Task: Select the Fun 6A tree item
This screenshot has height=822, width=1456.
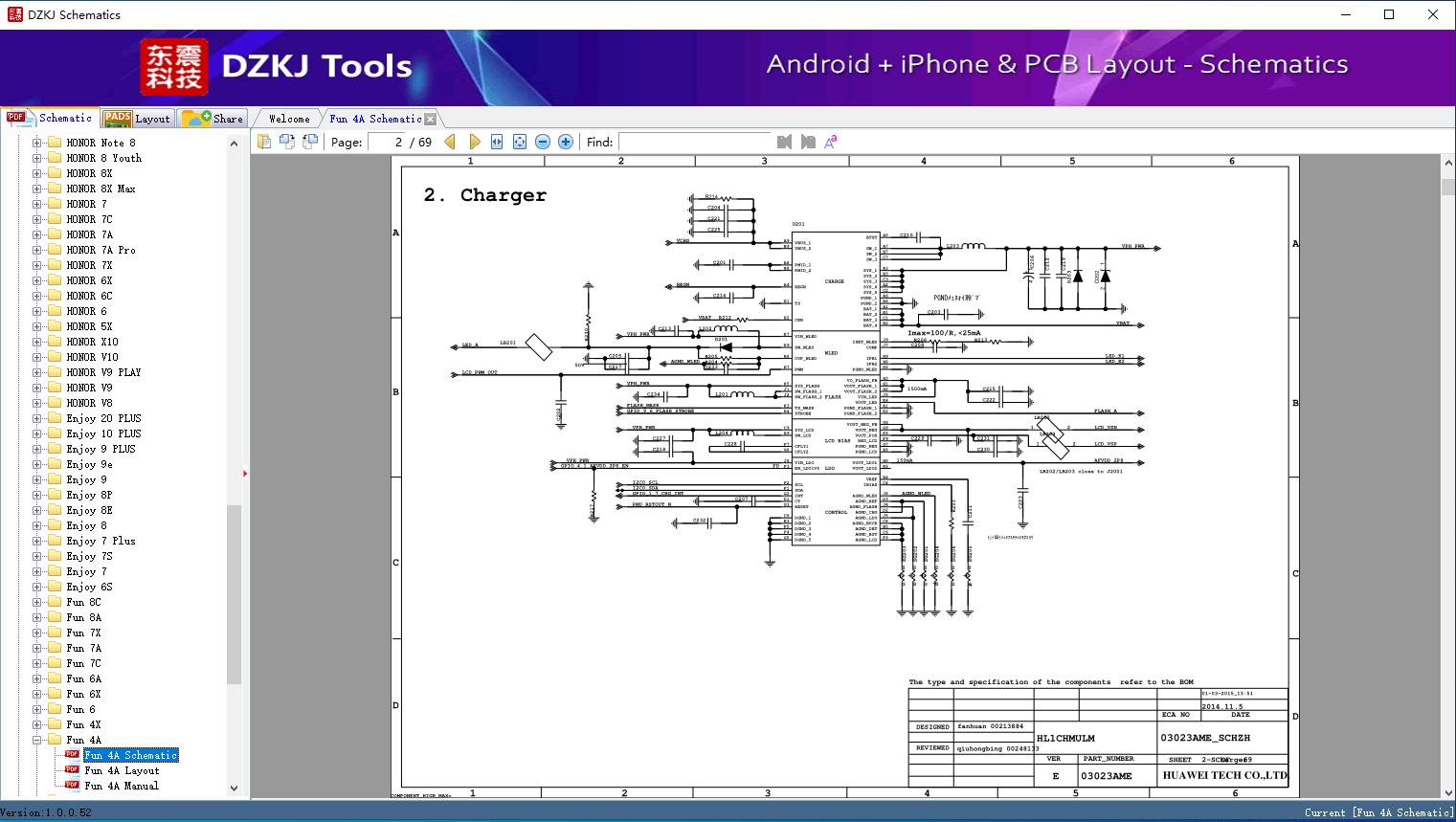Action: pyautogui.click(x=83, y=678)
